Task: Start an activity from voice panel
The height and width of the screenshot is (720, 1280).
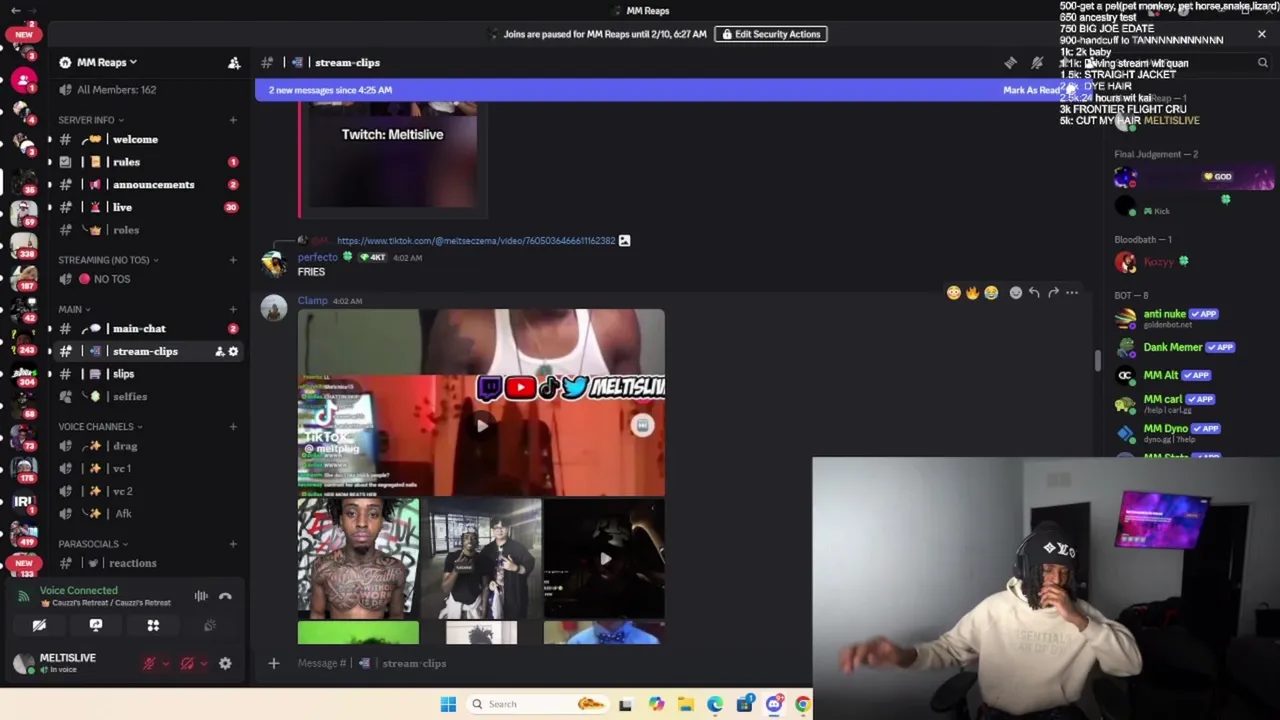Action: [153, 625]
